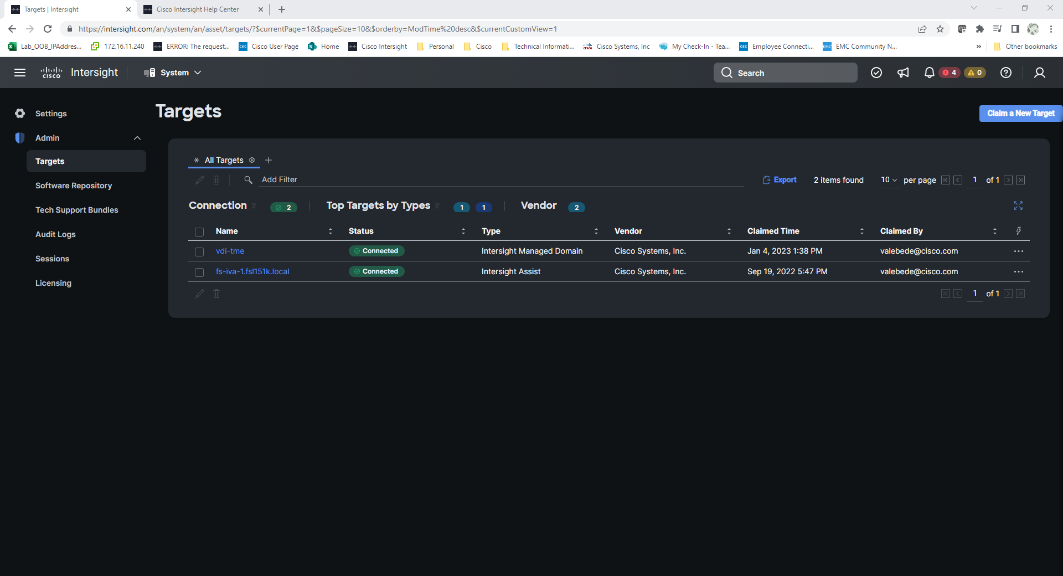The height and width of the screenshot is (576, 1063).
Task: Open Software Repository
Action: point(73,186)
